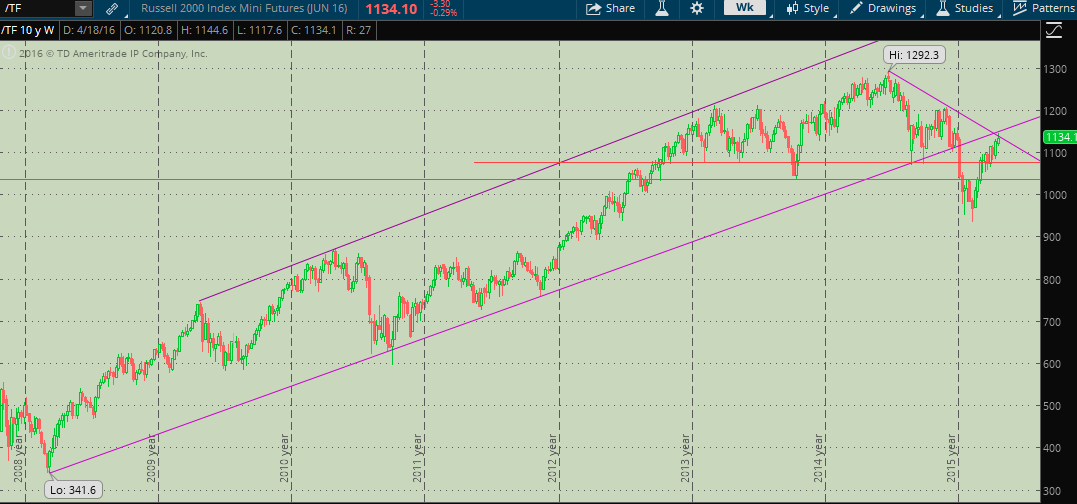This screenshot has height=504, width=1077.
Task: Click the flask icon beside Studies
Action: (x=942, y=8)
